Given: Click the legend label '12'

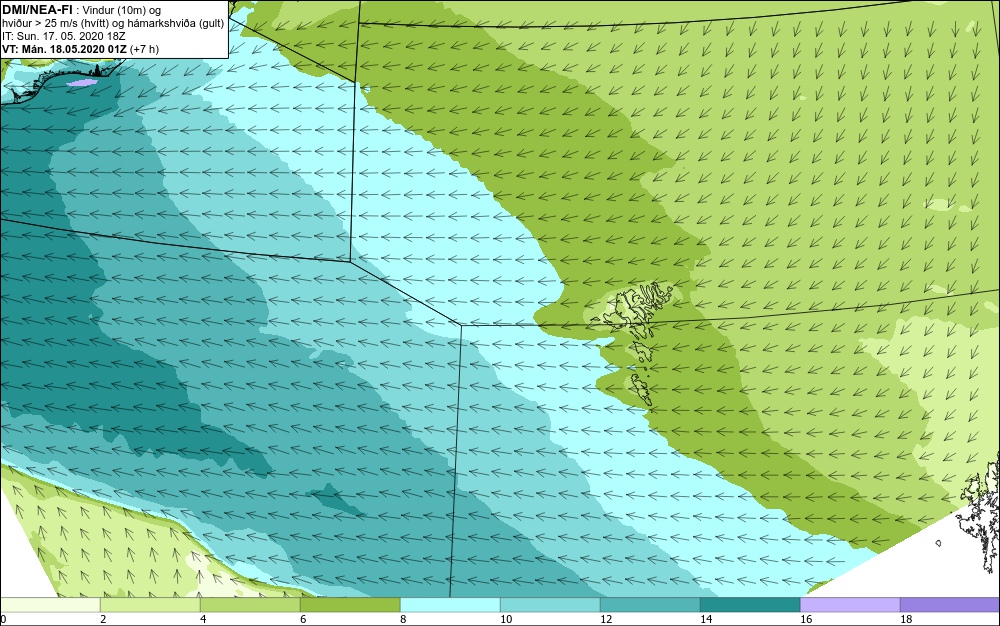Looking at the screenshot, I should [606, 619].
